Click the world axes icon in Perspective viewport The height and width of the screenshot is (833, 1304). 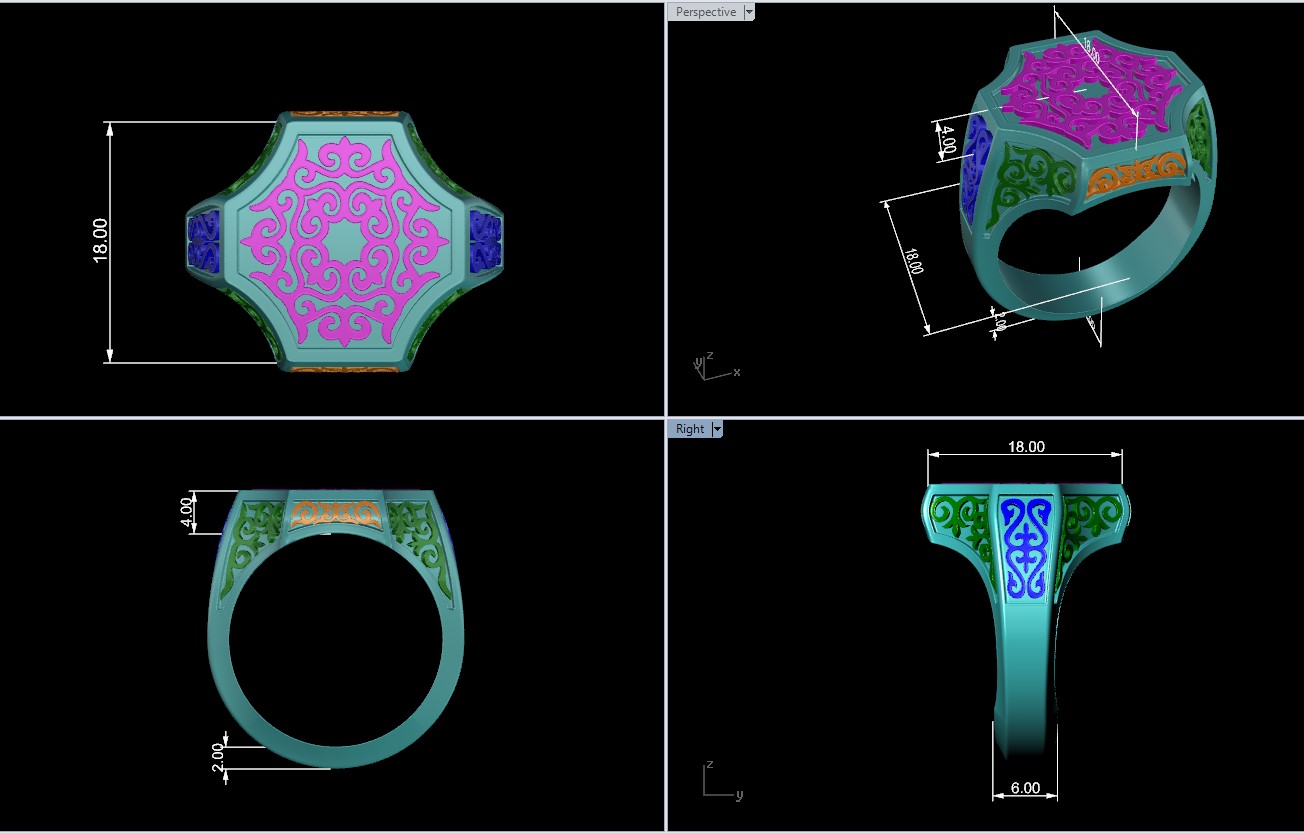click(x=716, y=366)
